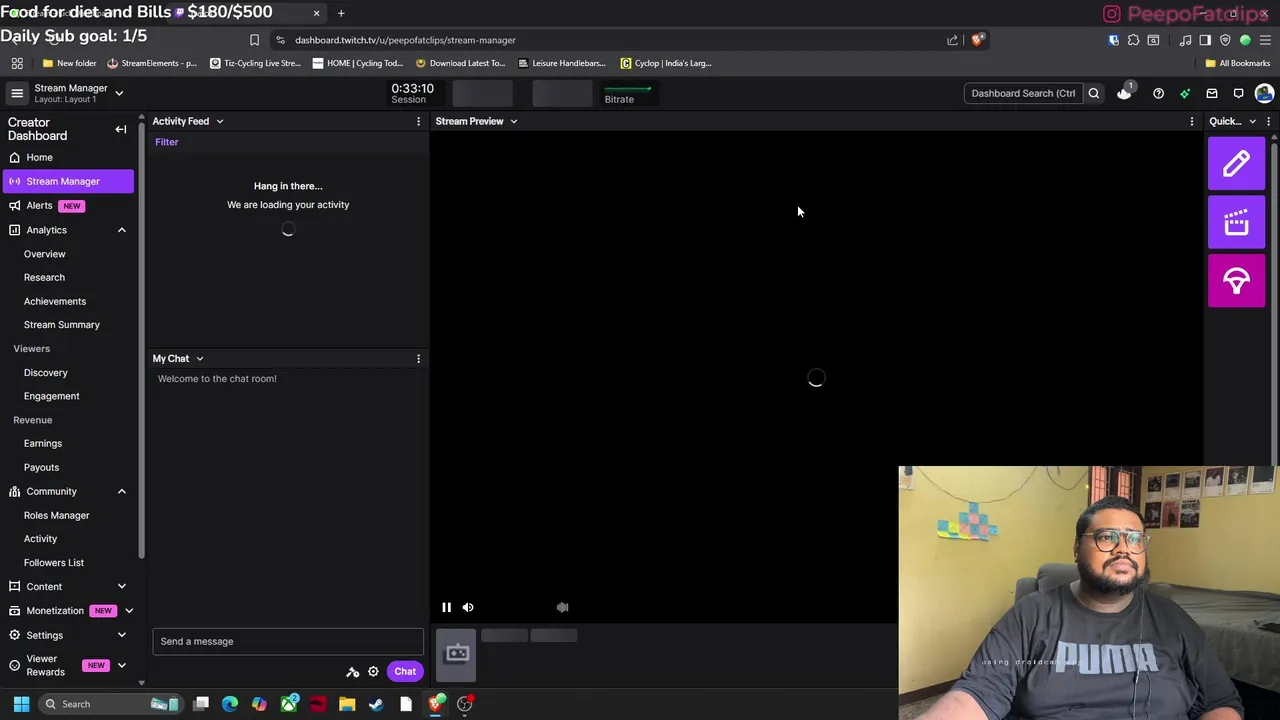Bookmark this page icon in address bar
This screenshot has width=1280, height=720.
(x=254, y=40)
